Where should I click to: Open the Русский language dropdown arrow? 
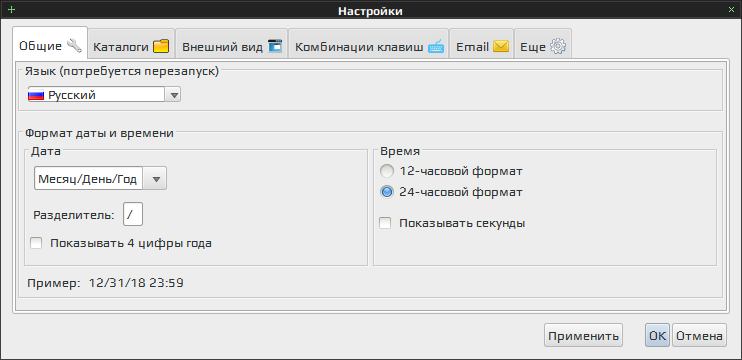[173, 95]
